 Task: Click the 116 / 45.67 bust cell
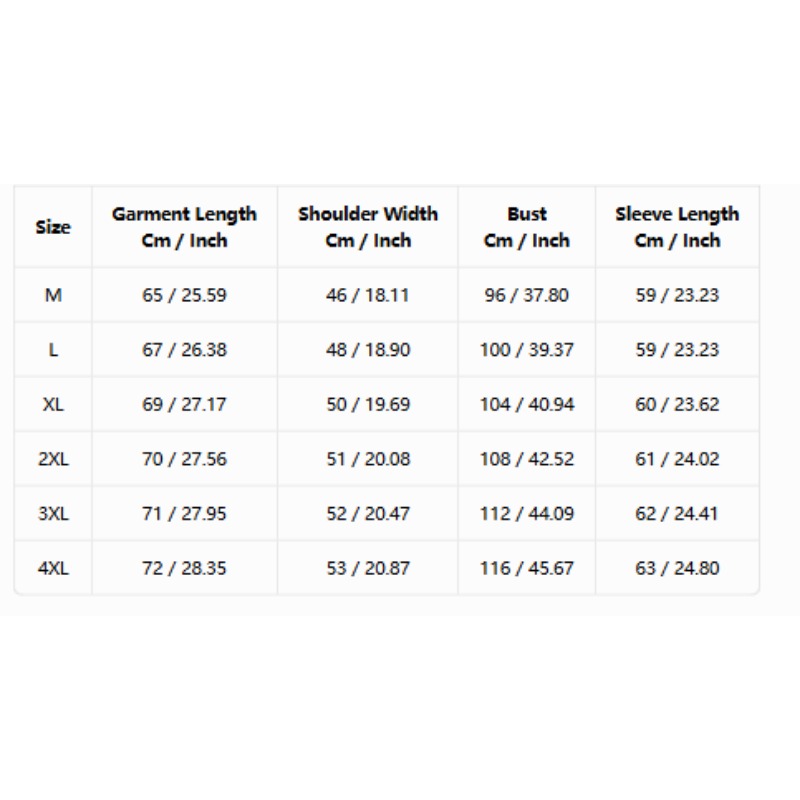(527, 568)
